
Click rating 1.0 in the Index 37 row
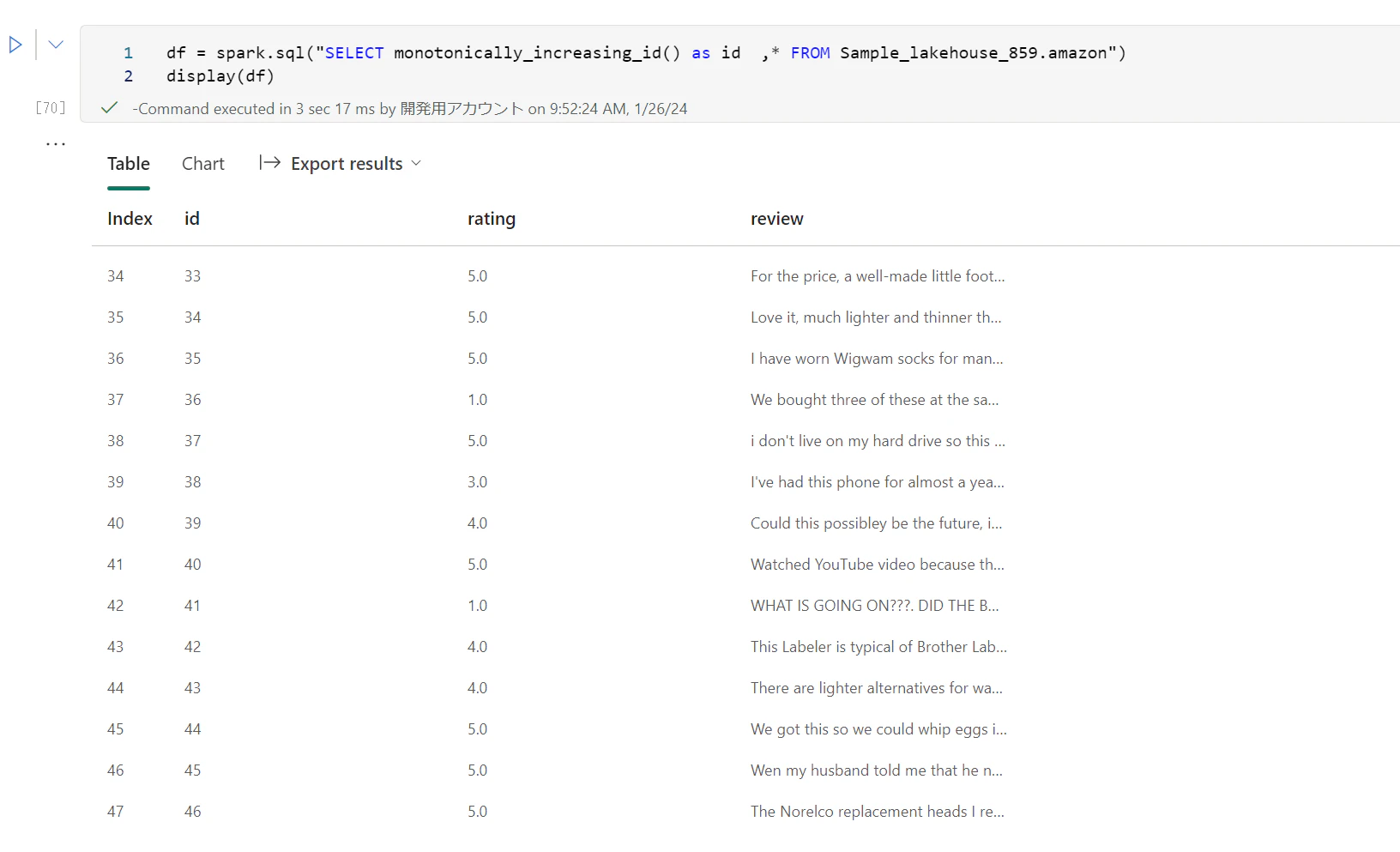point(478,400)
